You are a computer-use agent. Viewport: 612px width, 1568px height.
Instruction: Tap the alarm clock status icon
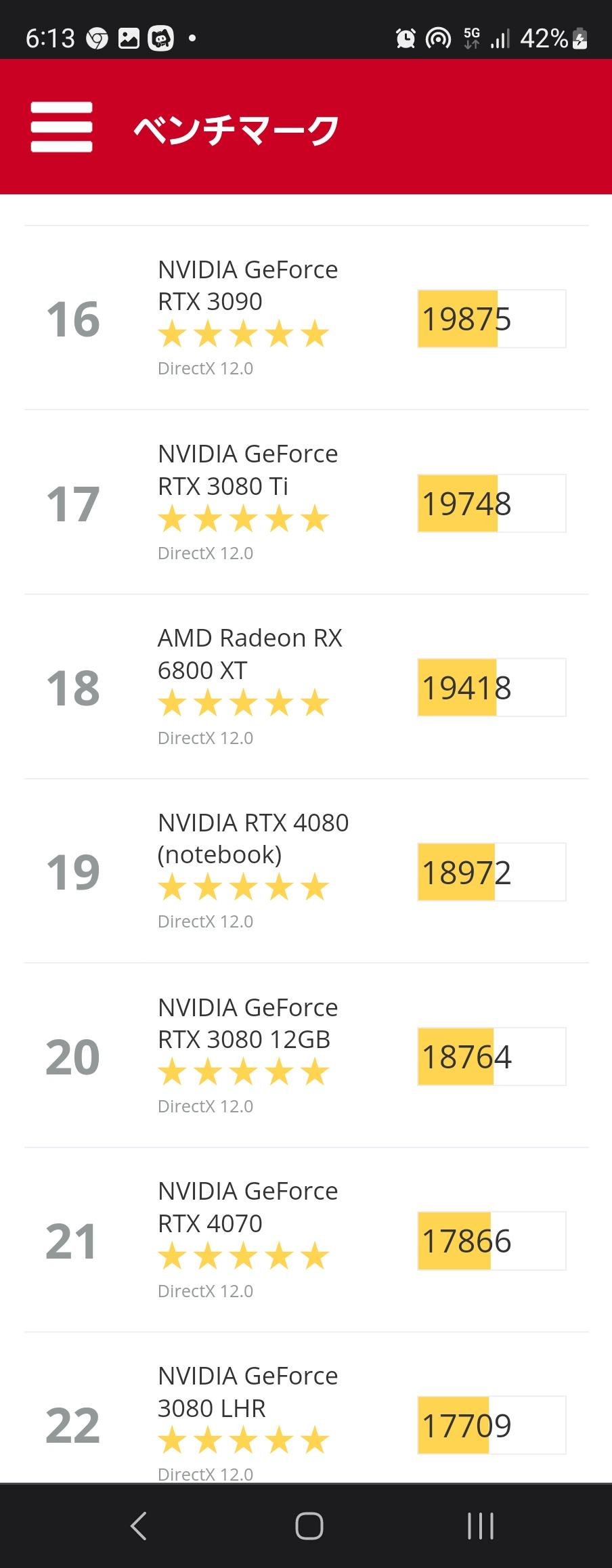coord(406,39)
